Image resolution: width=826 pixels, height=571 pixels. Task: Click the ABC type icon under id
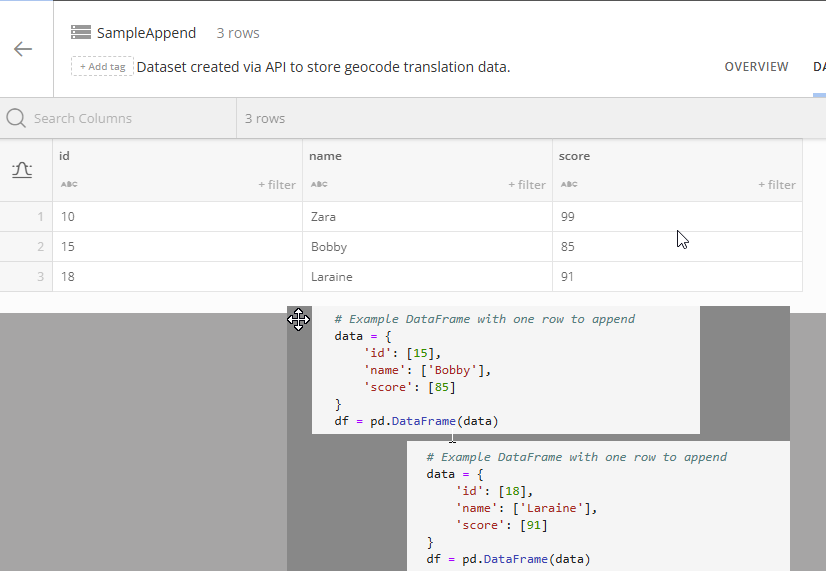pyautogui.click(x=69, y=184)
